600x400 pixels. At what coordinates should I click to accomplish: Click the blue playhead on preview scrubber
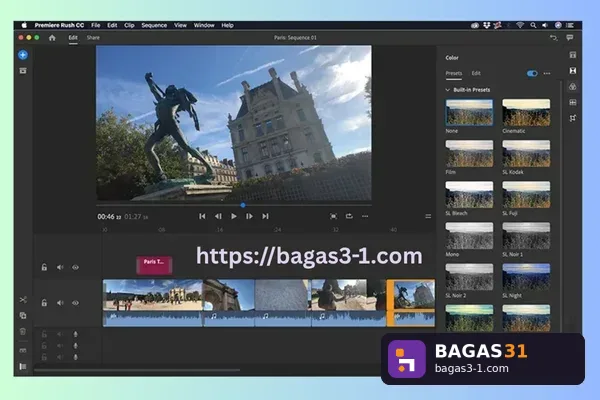click(x=243, y=205)
